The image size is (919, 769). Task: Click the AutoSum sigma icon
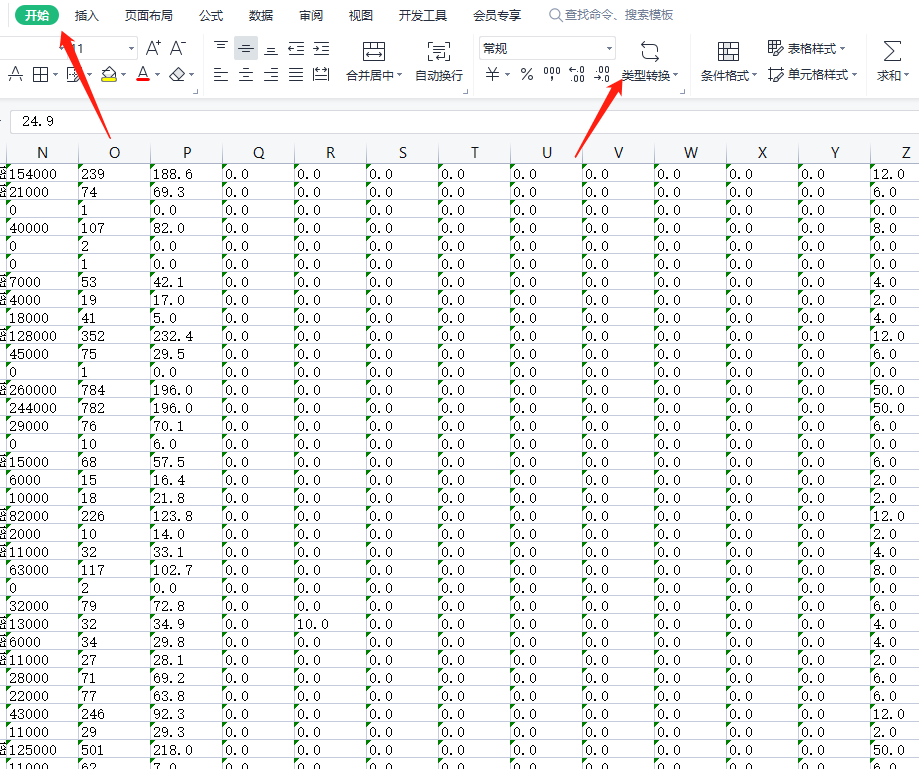click(x=892, y=52)
